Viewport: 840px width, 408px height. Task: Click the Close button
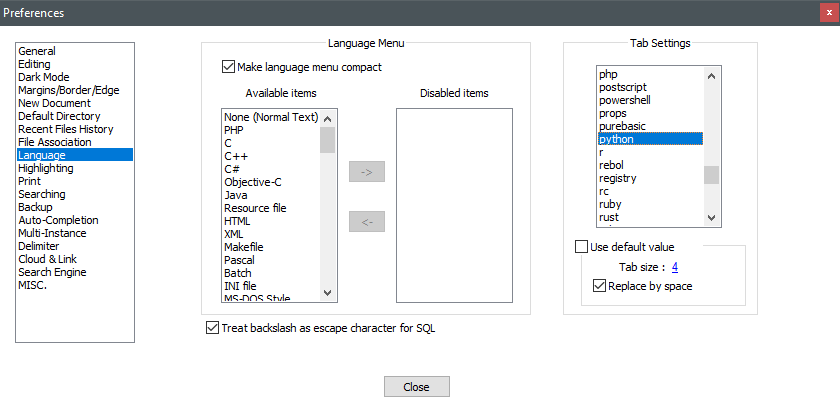pyautogui.click(x=417, y=387)
